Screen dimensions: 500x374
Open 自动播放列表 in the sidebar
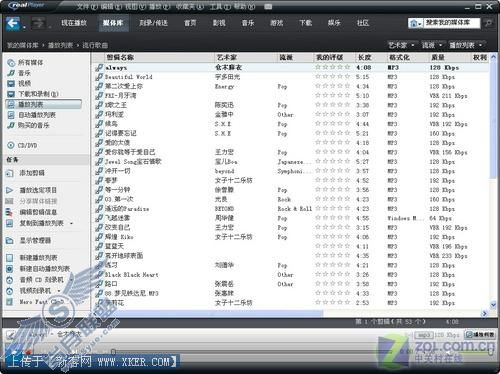(32, 115)
